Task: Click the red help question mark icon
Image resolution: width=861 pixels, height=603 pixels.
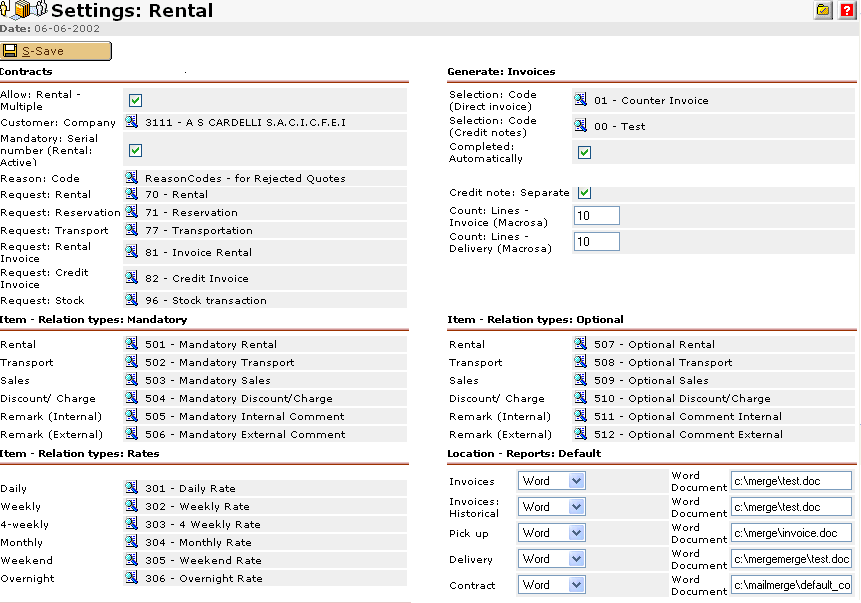Action: pyautogui.click(x=847, y=10)
